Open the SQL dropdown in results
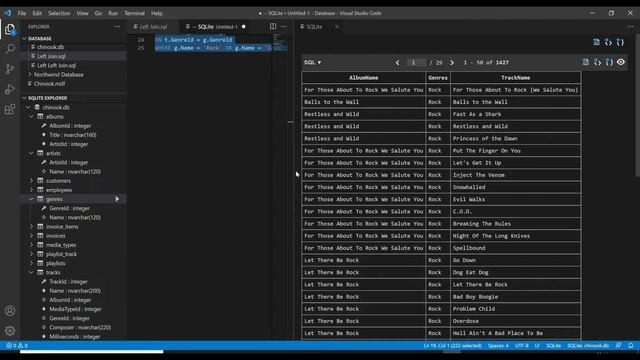The width and height of the screenshot is (640, 360). point(313,62)
